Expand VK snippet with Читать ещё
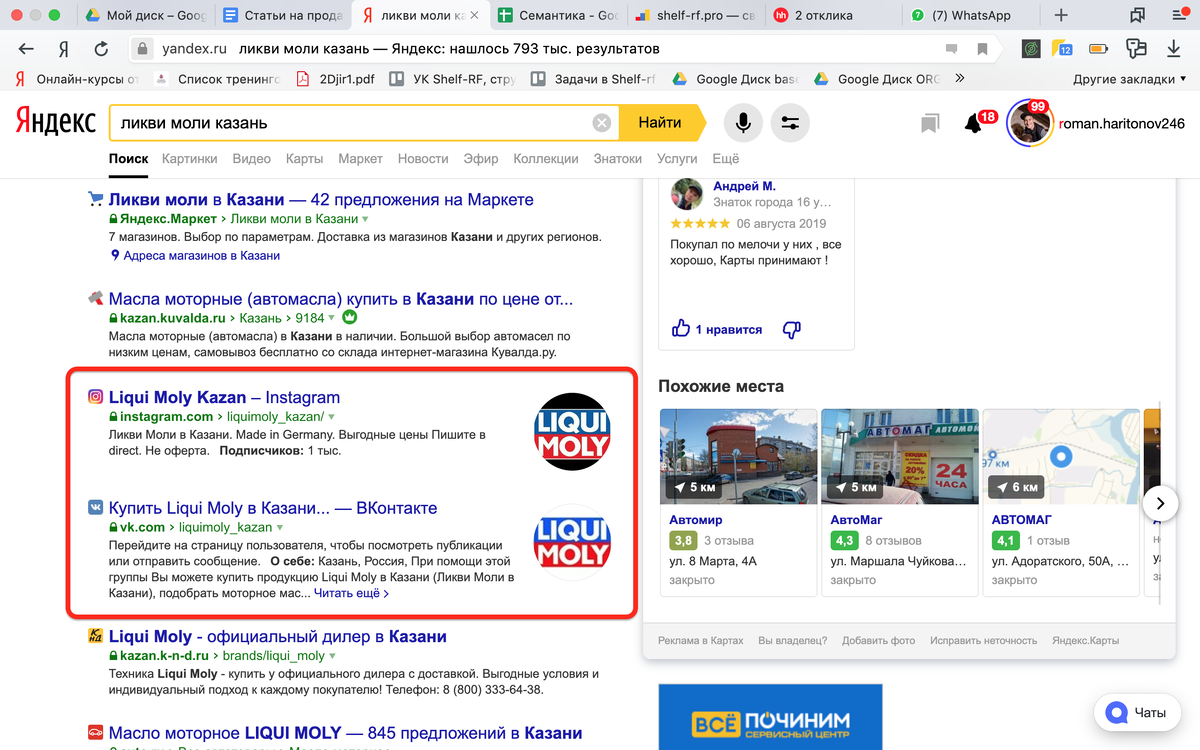The height and width of the screenshot is (750, 1200). [x=351, y=593]
